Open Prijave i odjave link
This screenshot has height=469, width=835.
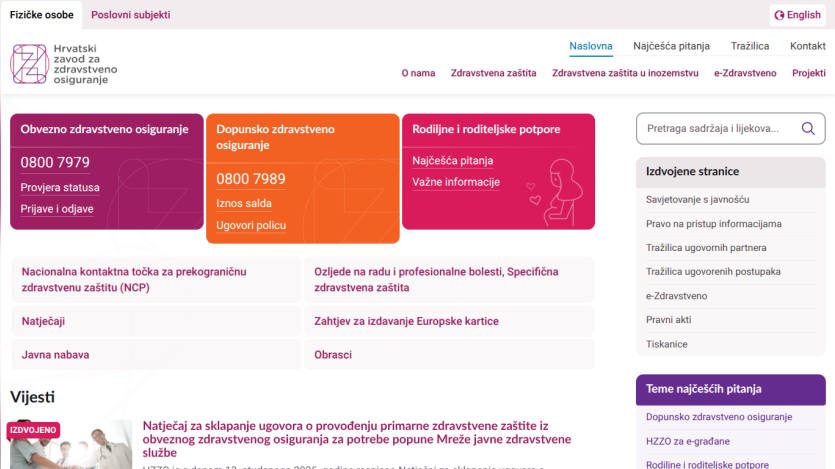[x=56, y=209]
